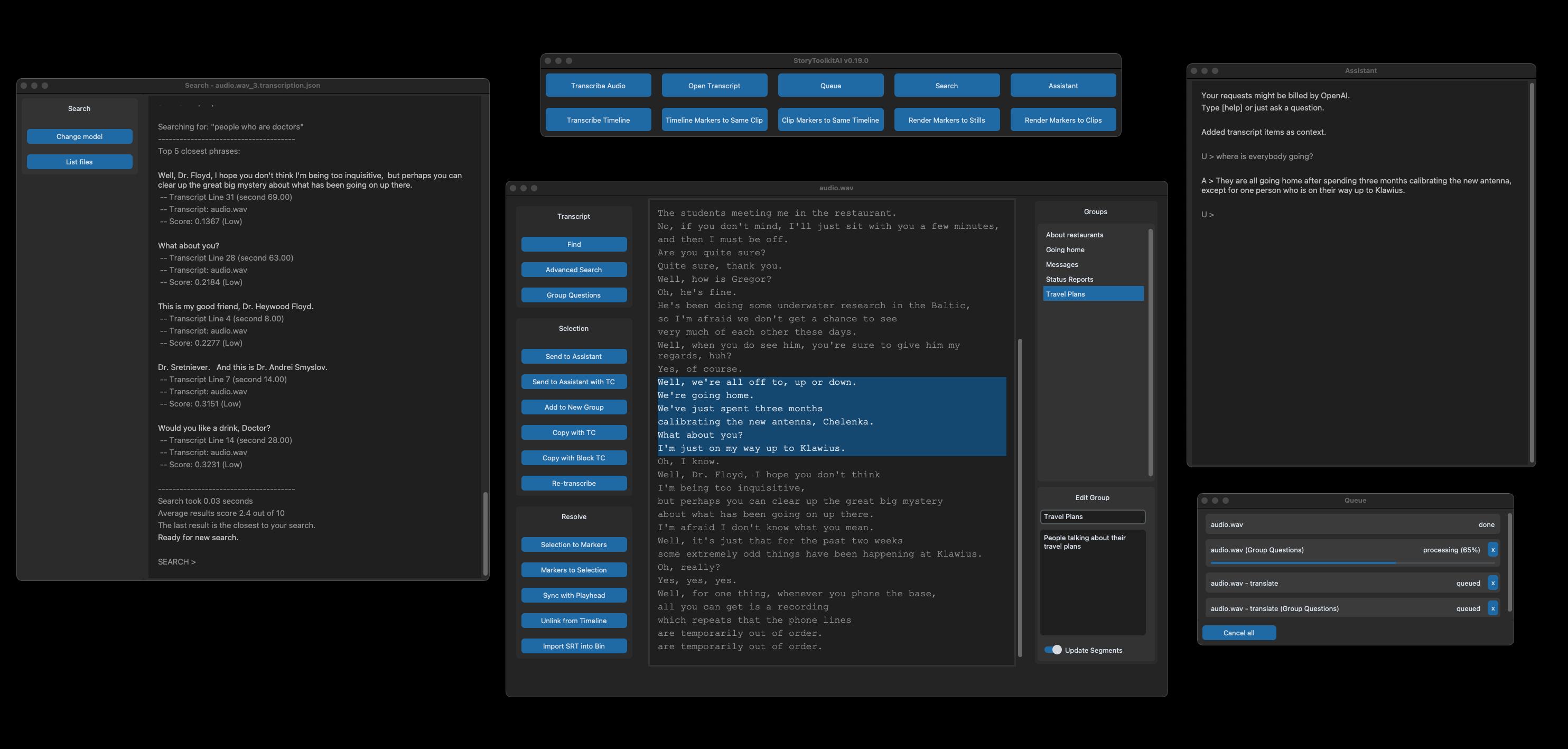Send the highlighted selection to Assistant
1568x749 pixels.
[573, 356]
